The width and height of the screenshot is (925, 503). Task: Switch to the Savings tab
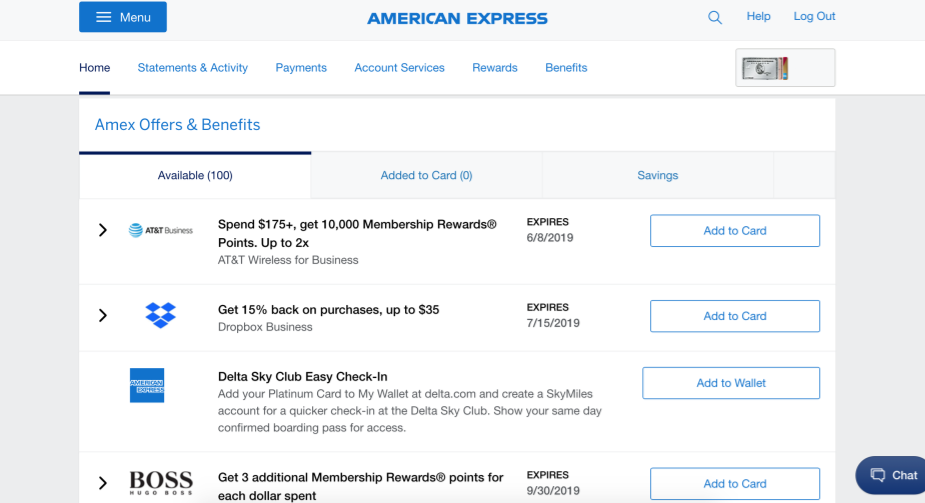[x=657, y=175]
